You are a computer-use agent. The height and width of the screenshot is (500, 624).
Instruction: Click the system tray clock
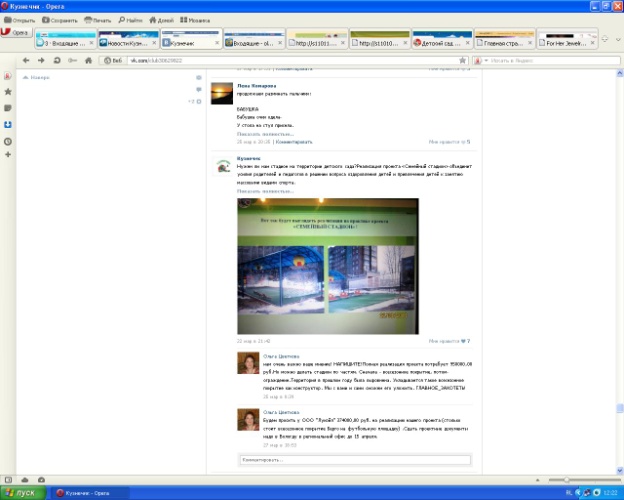pos(610,493)
